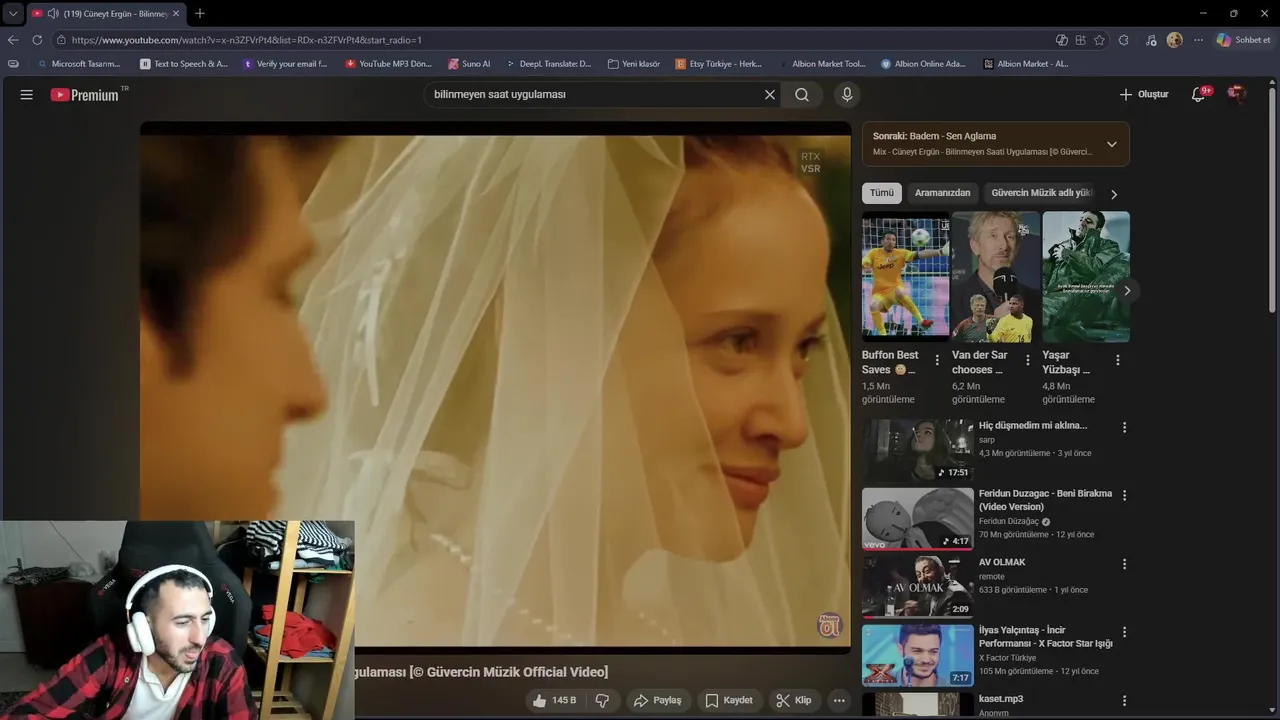
Task: Open a new browser tab
Action: pyautogui.click(x=200, y=13)
